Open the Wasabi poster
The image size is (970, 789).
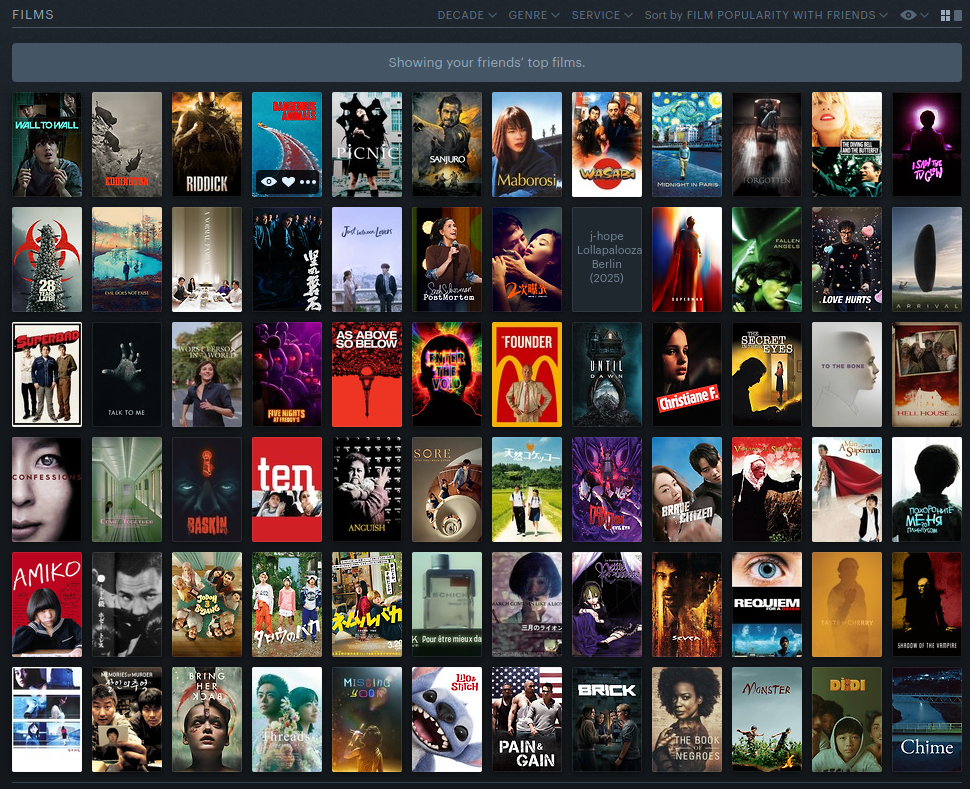click(607, 145)
